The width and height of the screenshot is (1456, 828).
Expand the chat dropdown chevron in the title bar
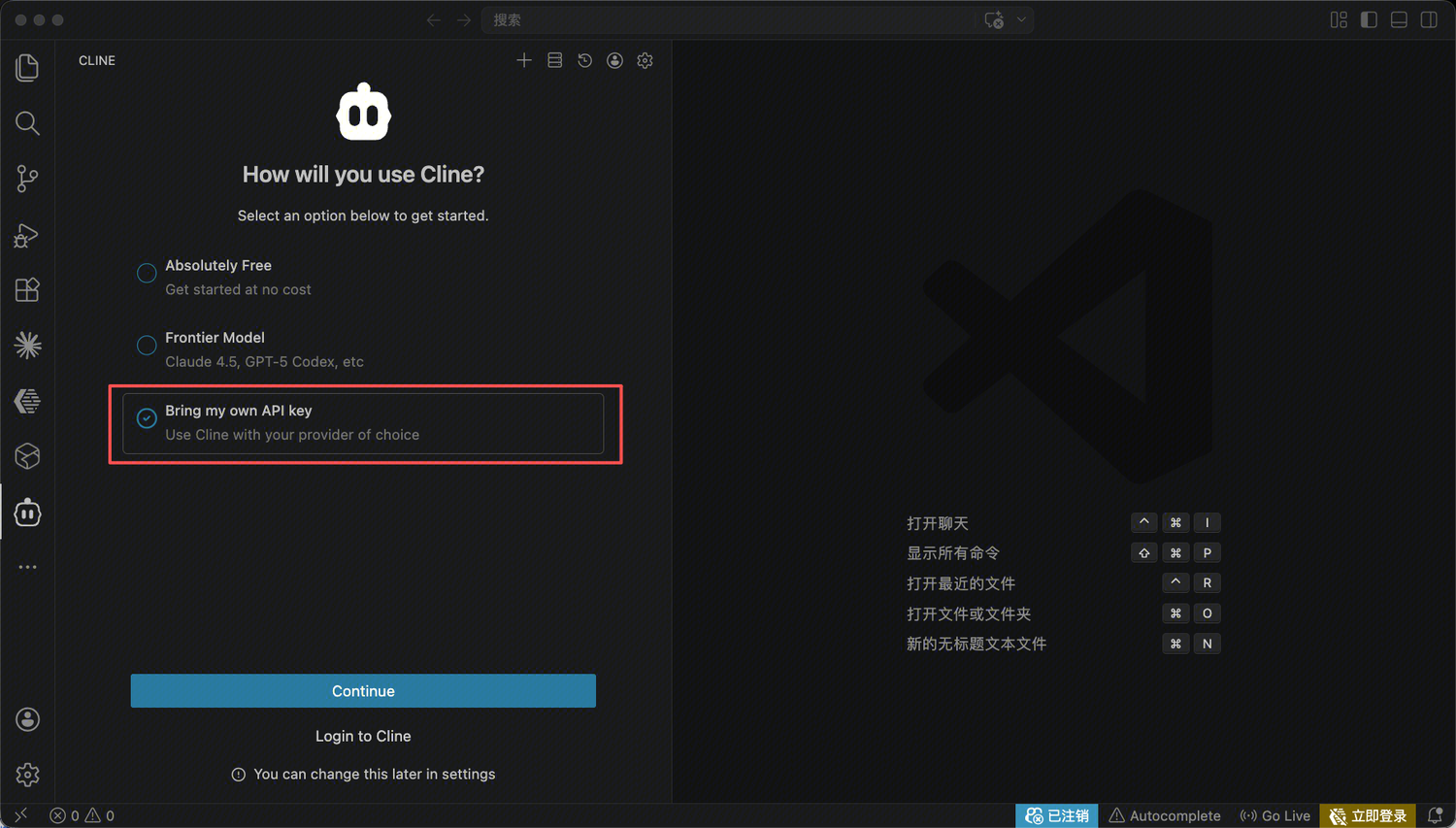click(x=1021, y=20)
